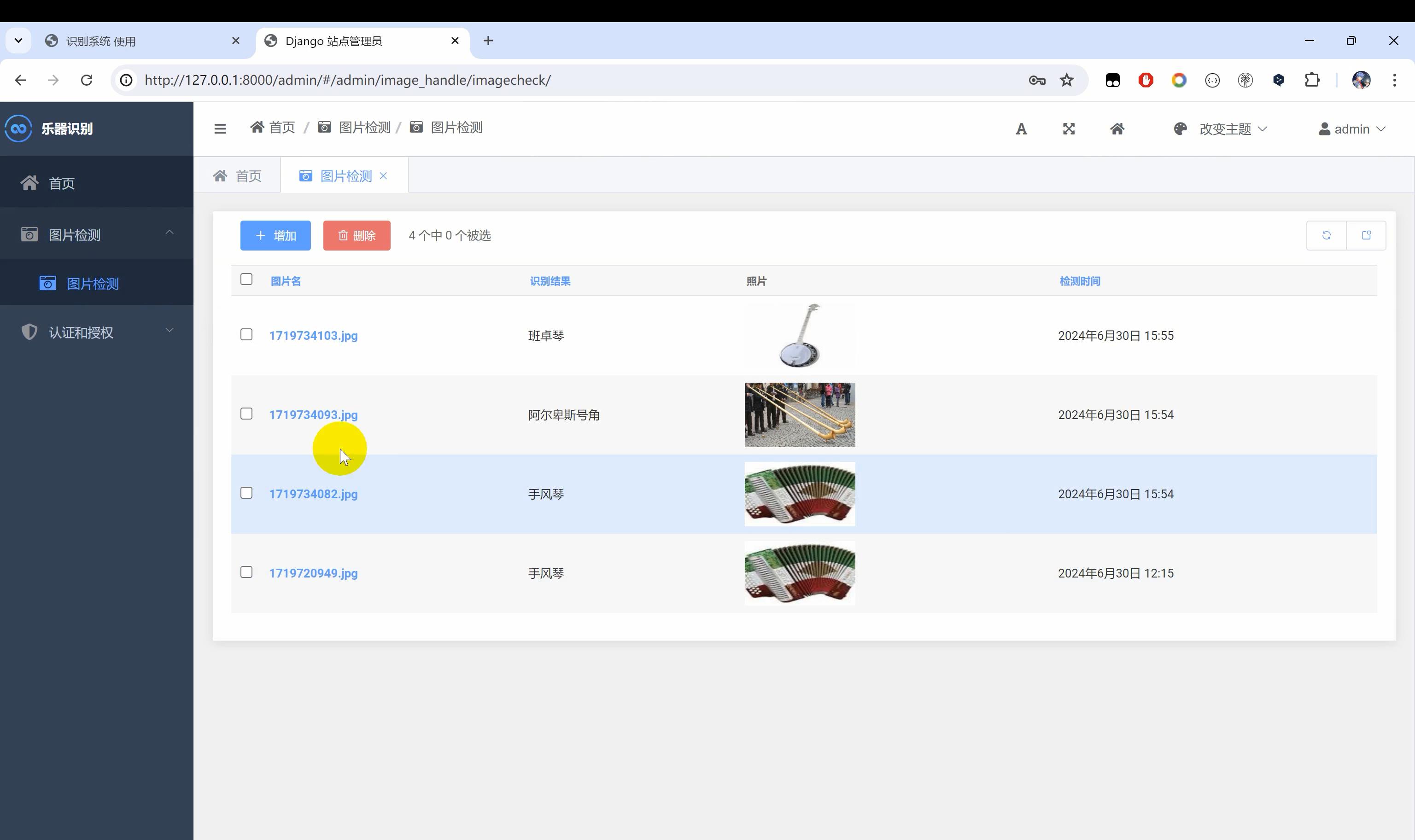Check the checkbox for 1719734103.jpg
The image size is (1415, 840).
click(246, 334)
